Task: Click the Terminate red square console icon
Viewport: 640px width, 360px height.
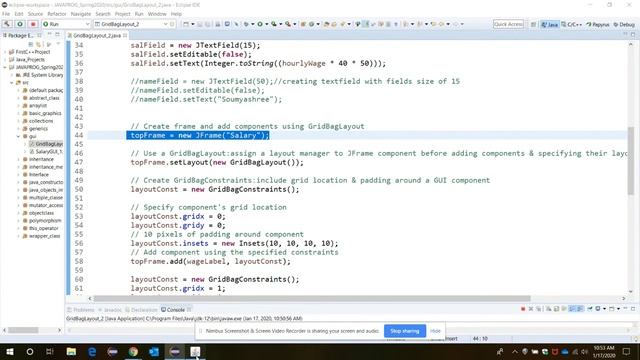Action: click(x=523, y=309)
